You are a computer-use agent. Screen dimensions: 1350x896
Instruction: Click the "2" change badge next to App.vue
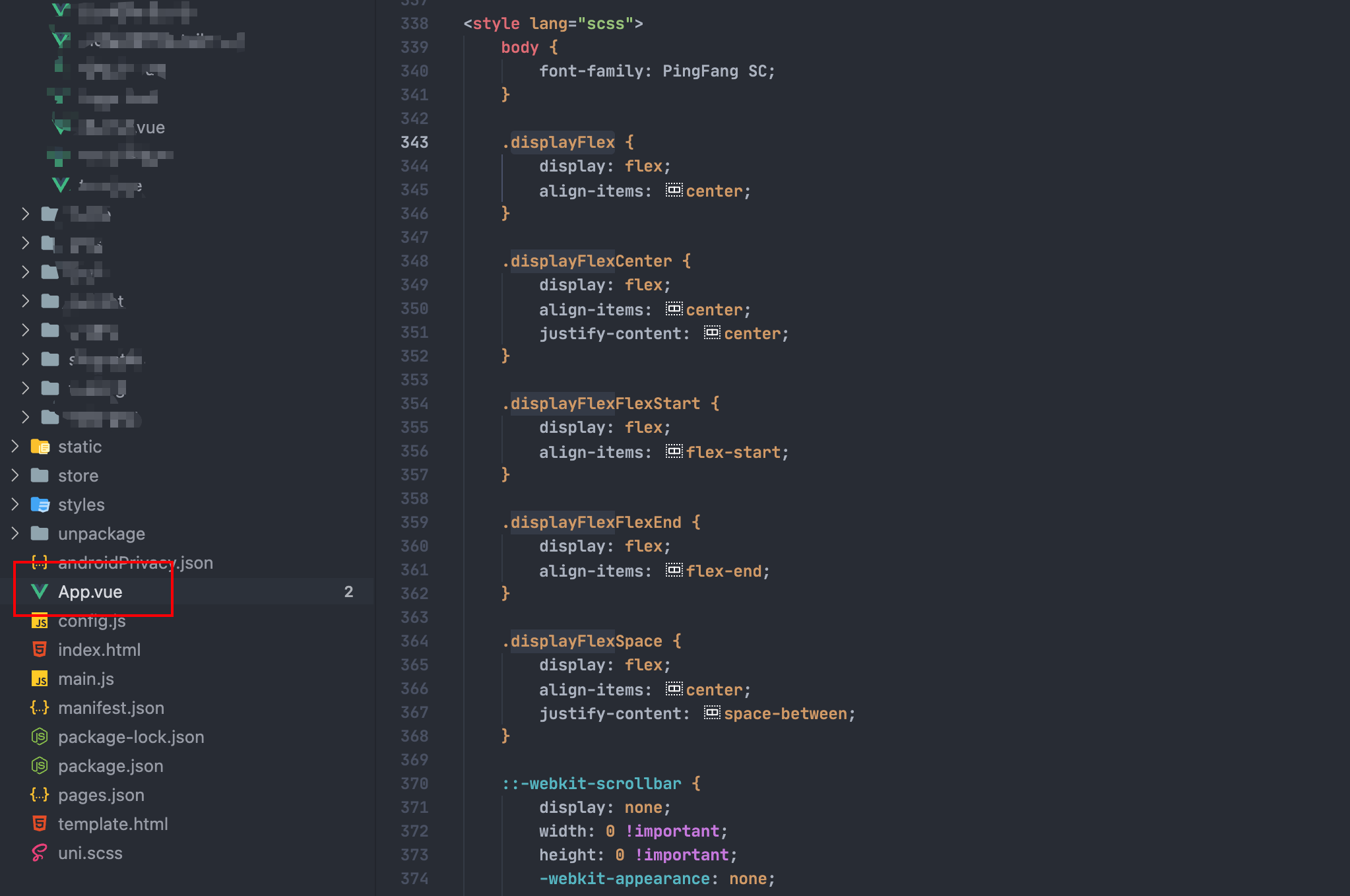click(x=349, y=592)
